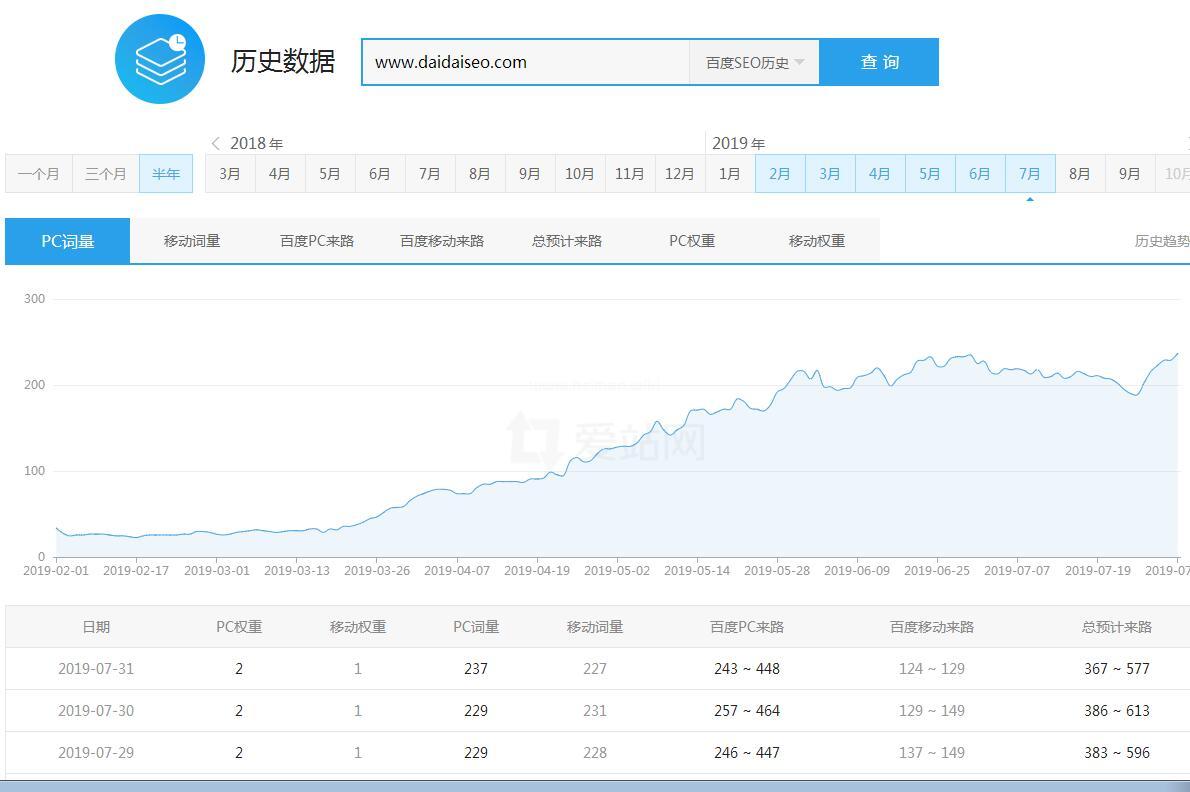Open the 总预计来路 tab
The image size is (1190, 792).
(567, 241)
